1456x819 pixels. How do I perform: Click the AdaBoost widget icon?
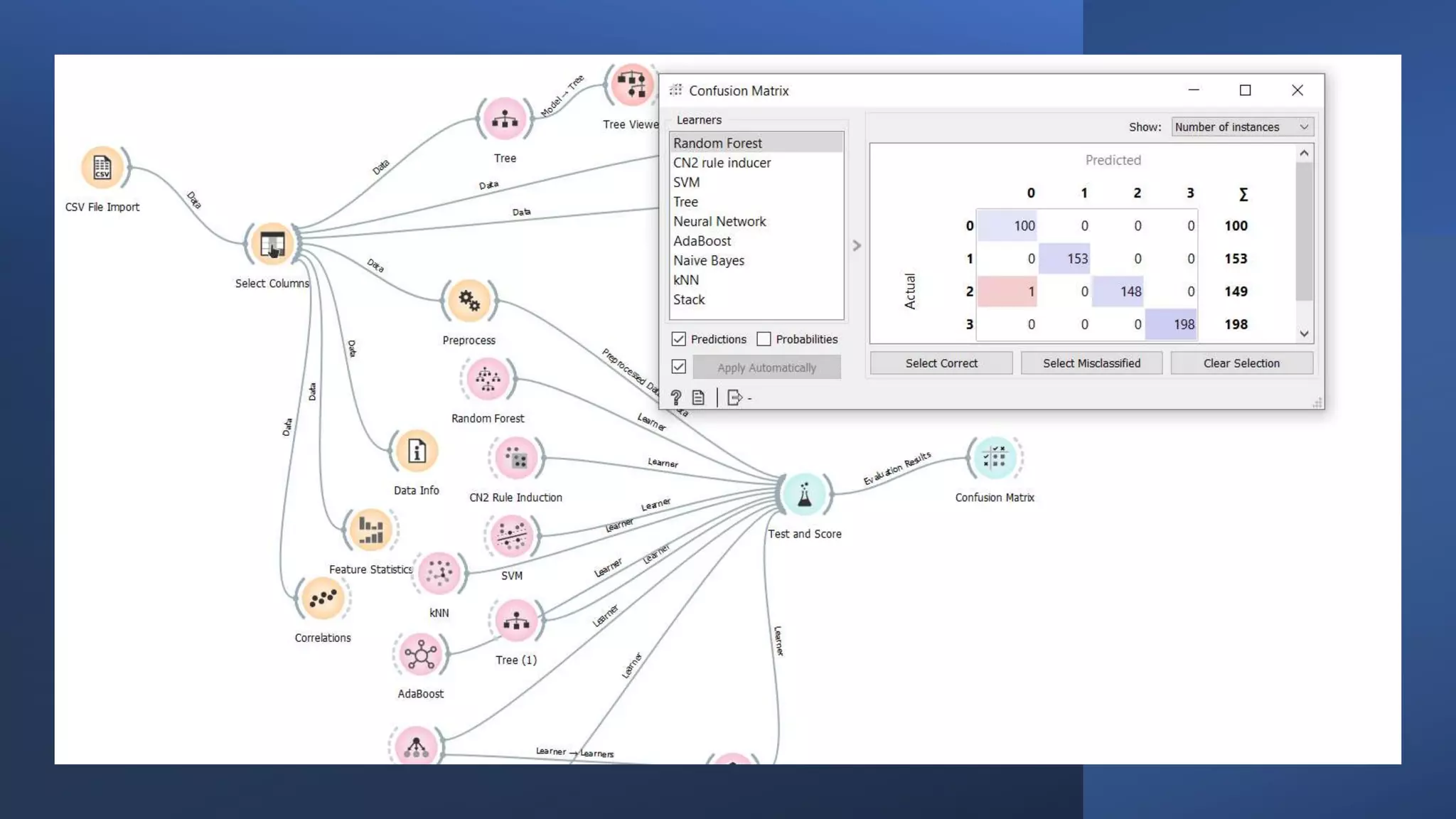[x=420, y=655]
